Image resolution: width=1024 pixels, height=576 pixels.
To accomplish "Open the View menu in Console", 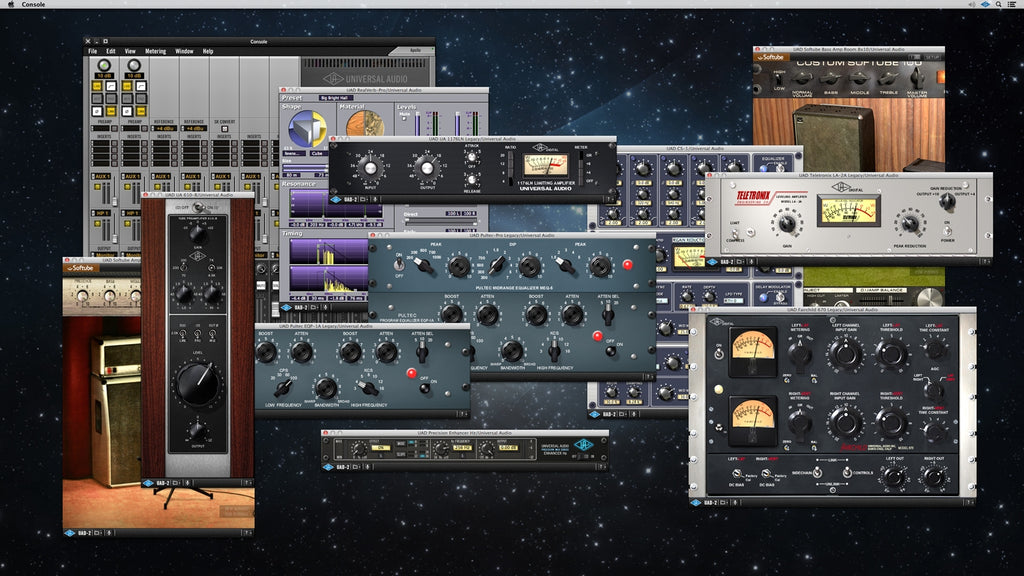I will click(x=131, y=51).
